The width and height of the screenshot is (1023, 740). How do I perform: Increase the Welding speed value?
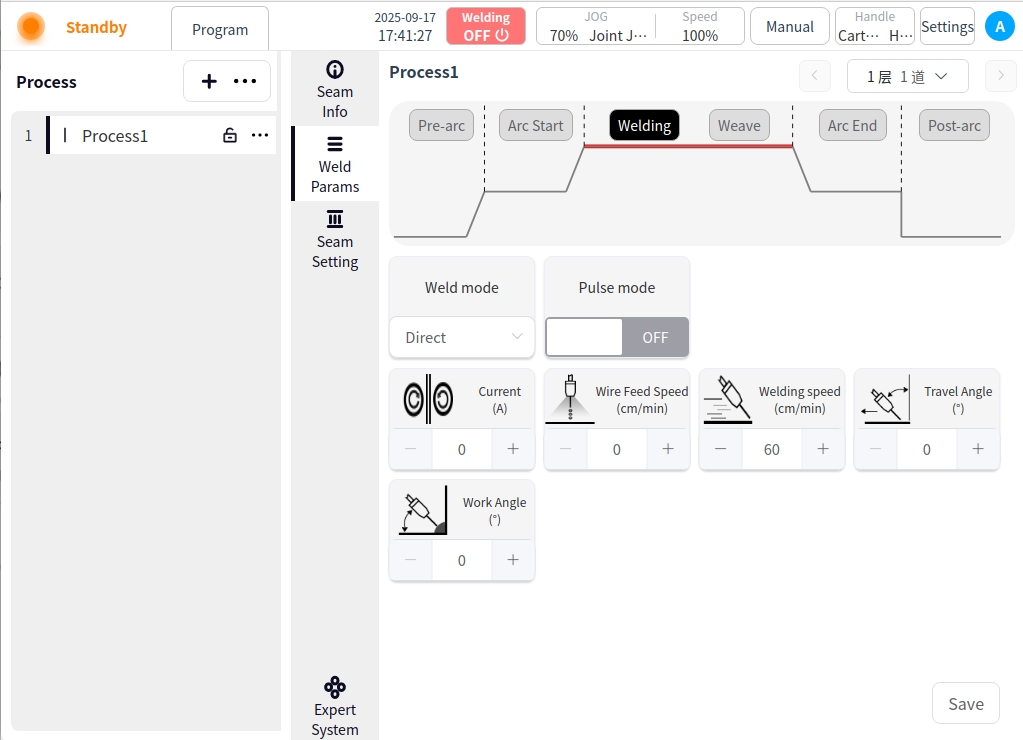(x=823, y=450)
